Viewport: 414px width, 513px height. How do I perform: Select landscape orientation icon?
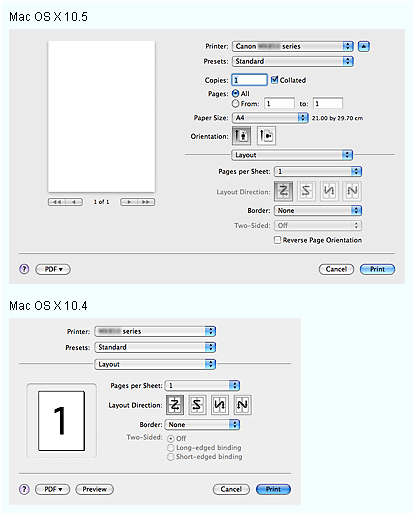(x=266, y=136)
